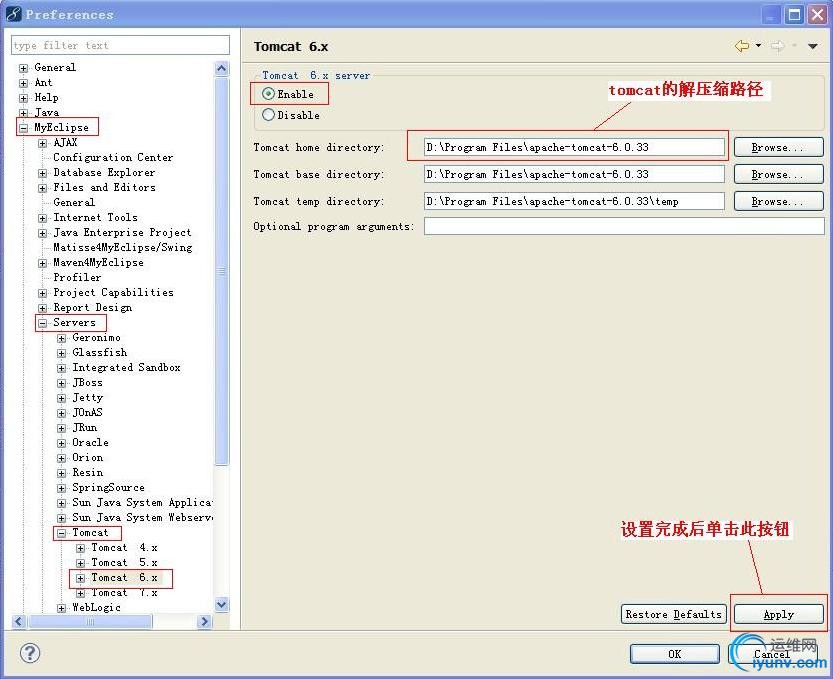This screenshot has height=679, width=833.
Task: Expand the General tree node
Action: pyautogui.click(x=23, y=68)
